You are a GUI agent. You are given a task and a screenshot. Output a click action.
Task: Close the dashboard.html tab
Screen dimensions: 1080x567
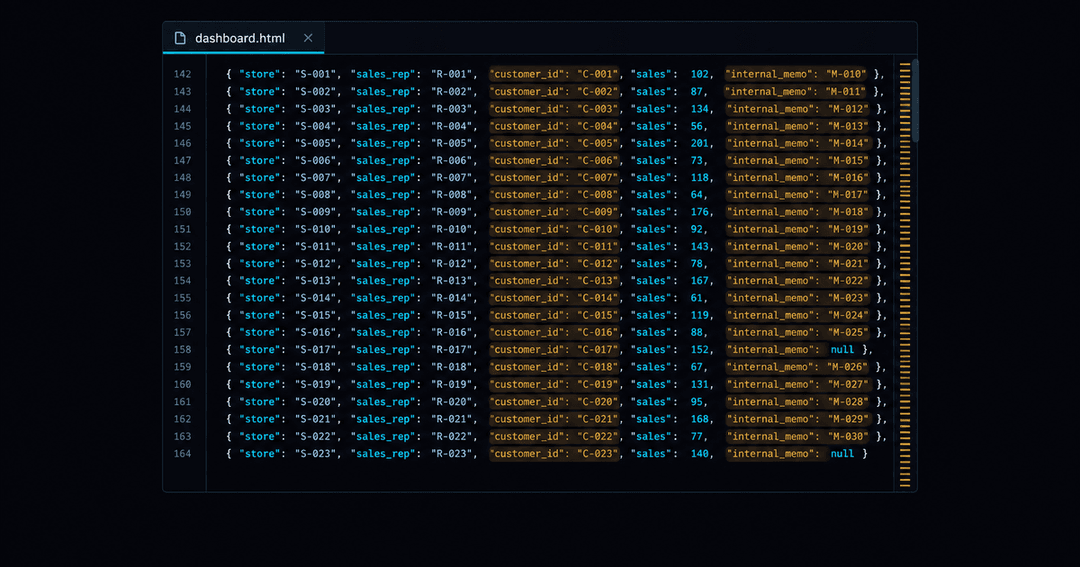(x=308, y=38)
